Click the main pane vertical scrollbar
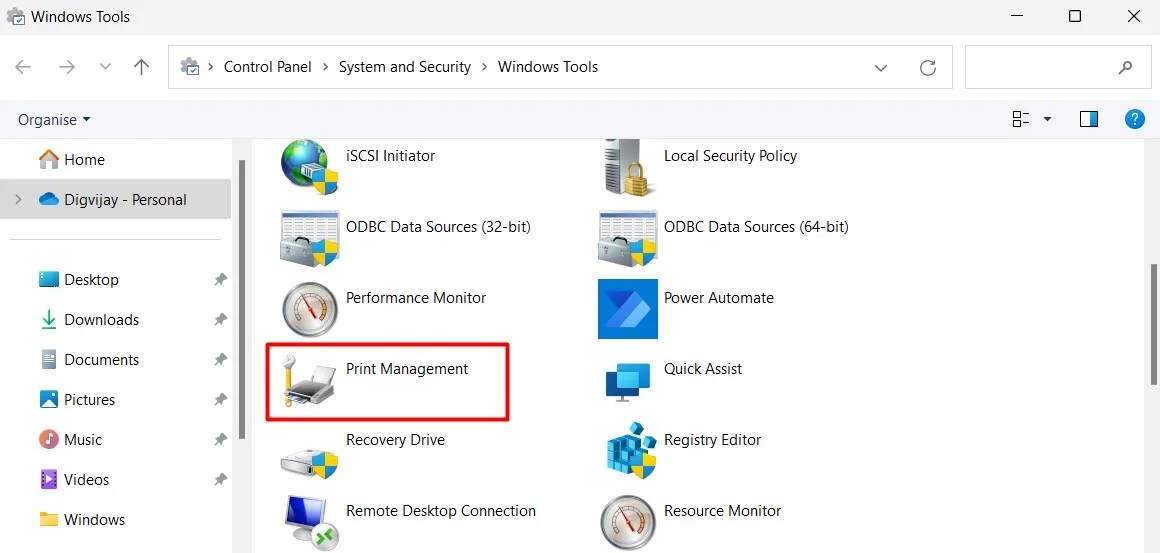 (1155, 324)
